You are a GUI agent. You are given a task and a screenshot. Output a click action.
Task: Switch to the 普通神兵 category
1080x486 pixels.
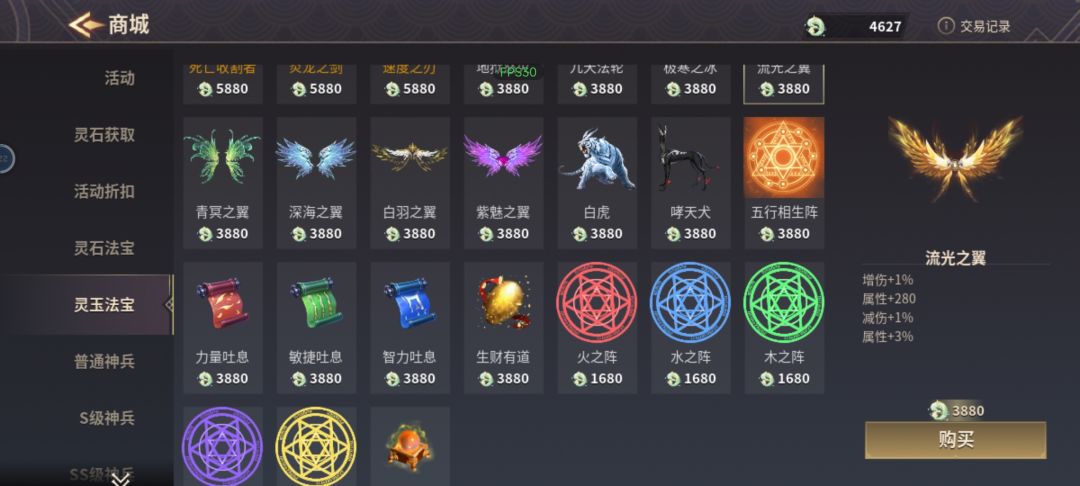(104, 361)
